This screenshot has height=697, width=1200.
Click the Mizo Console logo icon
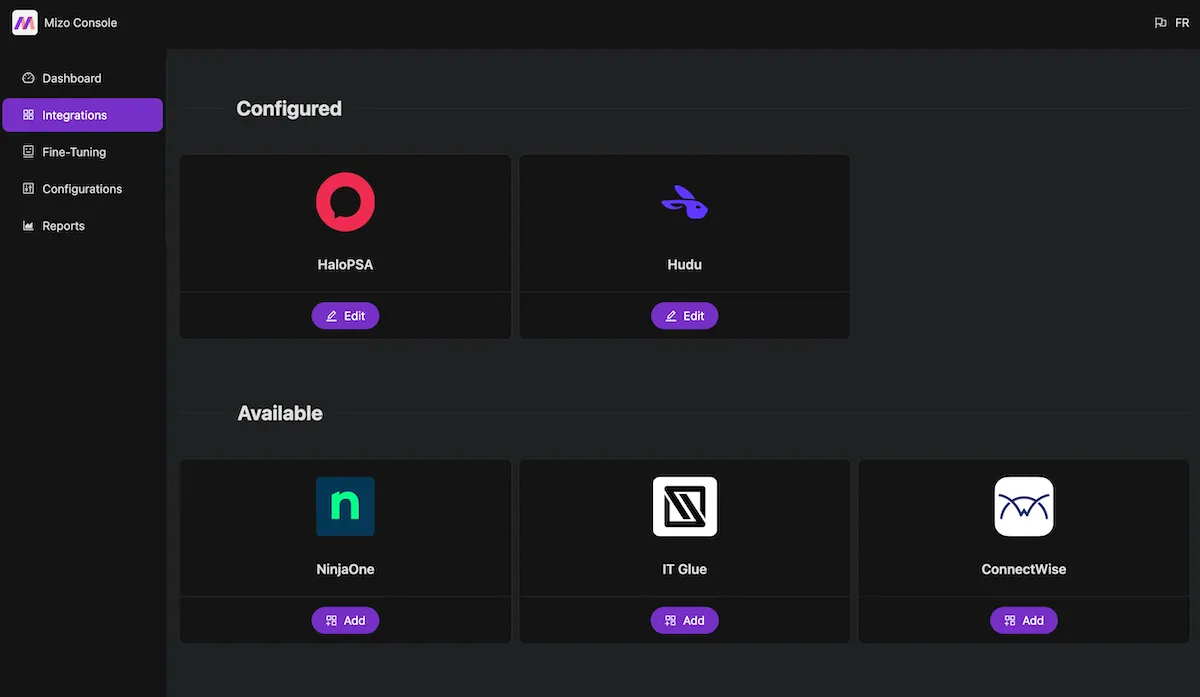coord(25,22)
